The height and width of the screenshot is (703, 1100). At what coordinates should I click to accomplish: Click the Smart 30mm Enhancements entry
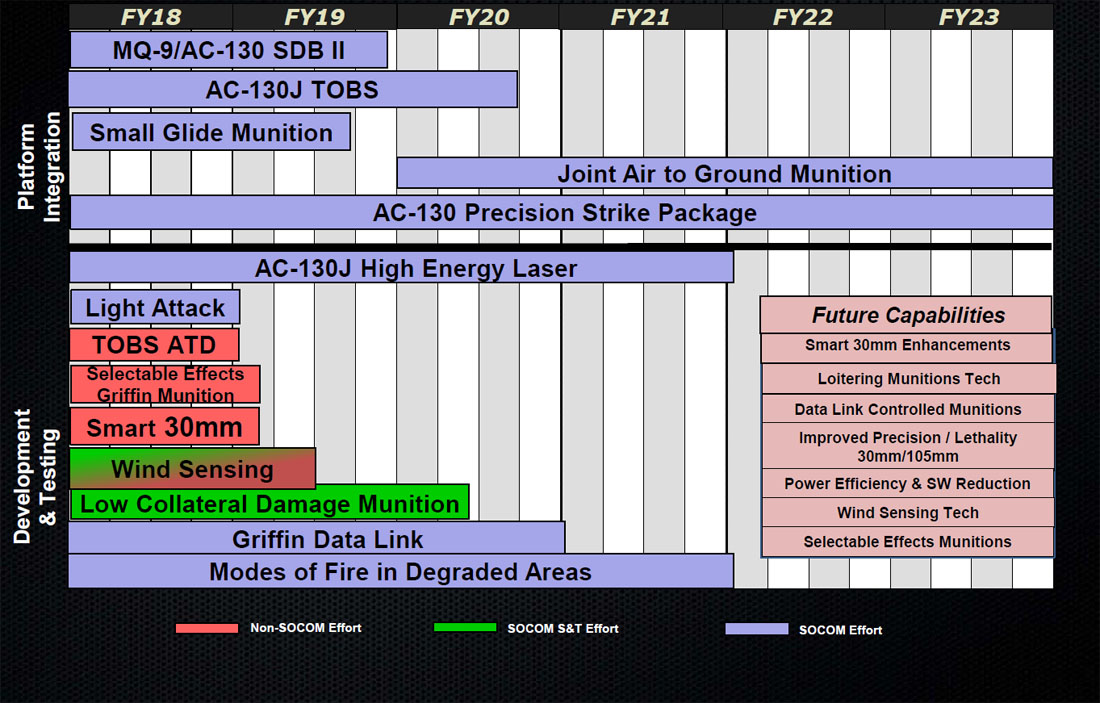907,347
